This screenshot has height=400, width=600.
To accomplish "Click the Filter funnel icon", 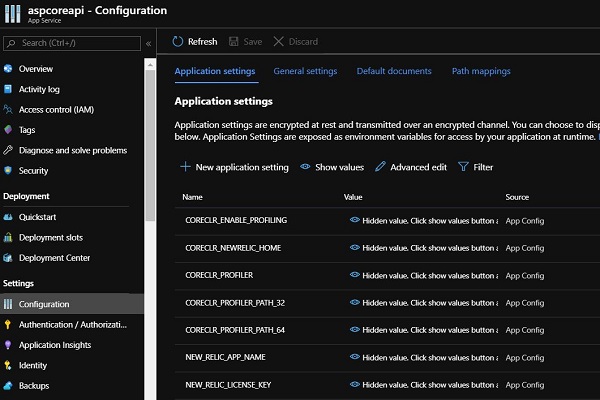I will 463,167.
